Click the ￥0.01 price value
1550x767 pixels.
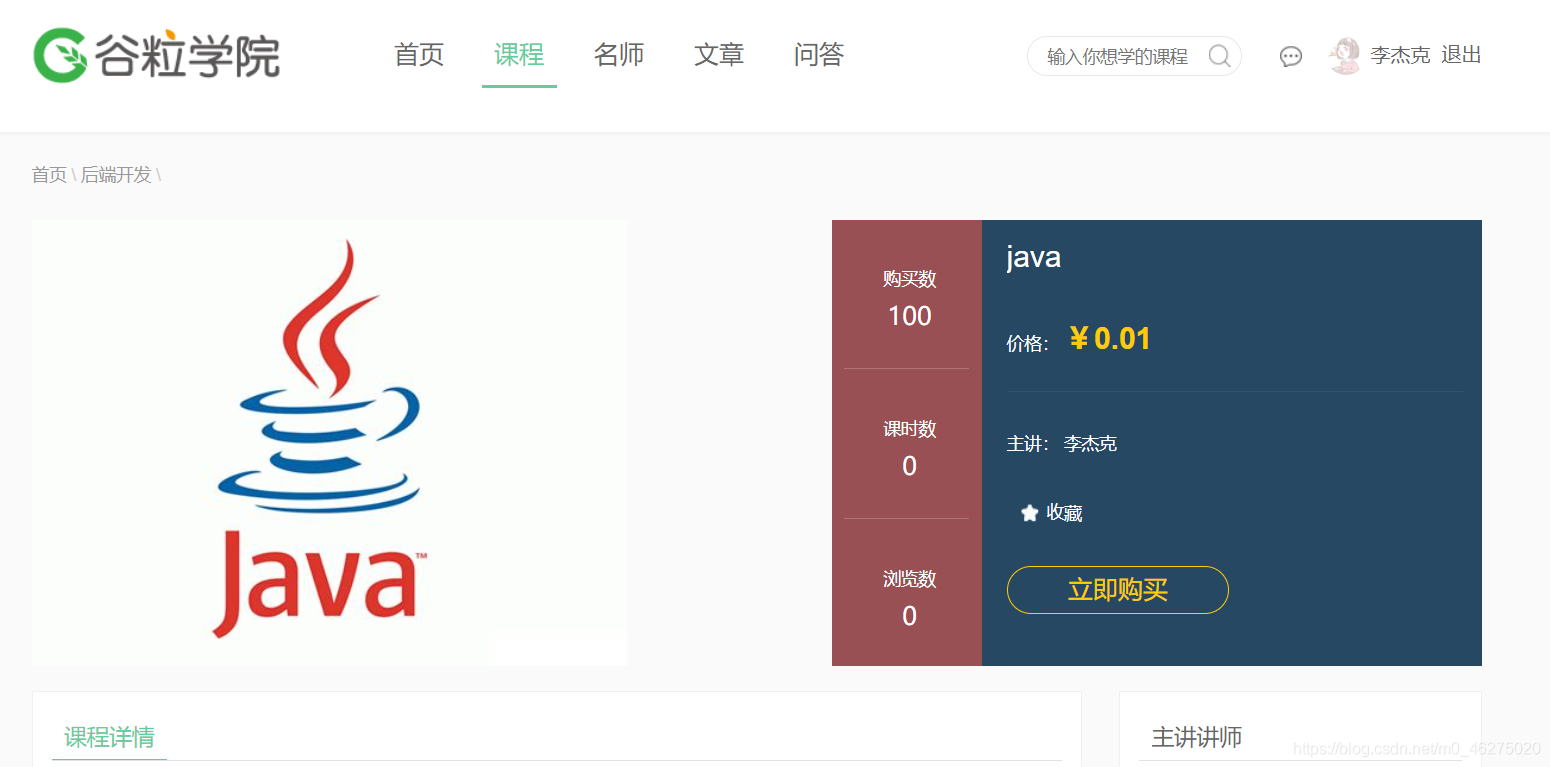click(x=1109, y=339)
